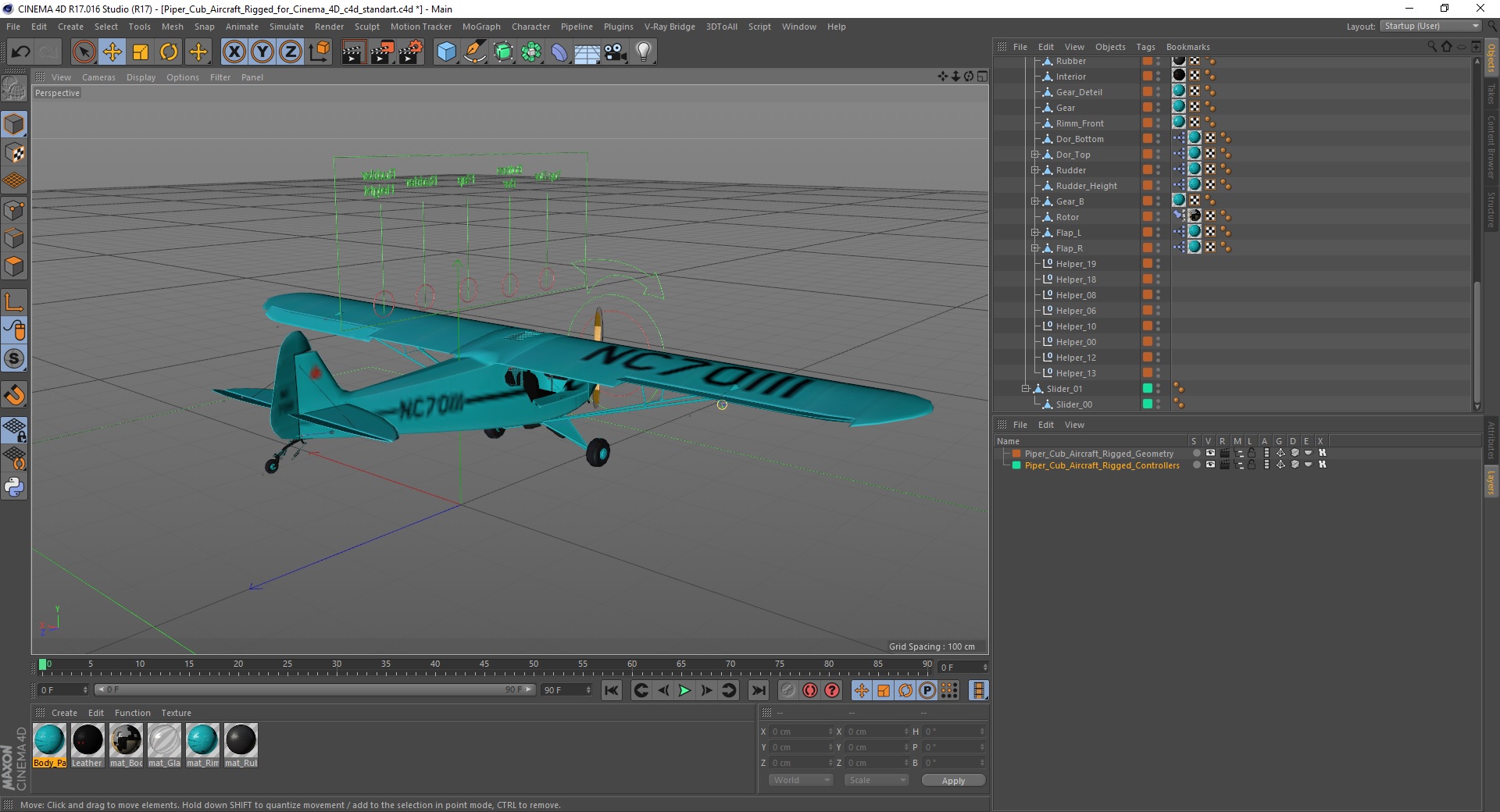Toggle Z axis lock
The height and width of the screenshot is (812, 1500).
291,52
